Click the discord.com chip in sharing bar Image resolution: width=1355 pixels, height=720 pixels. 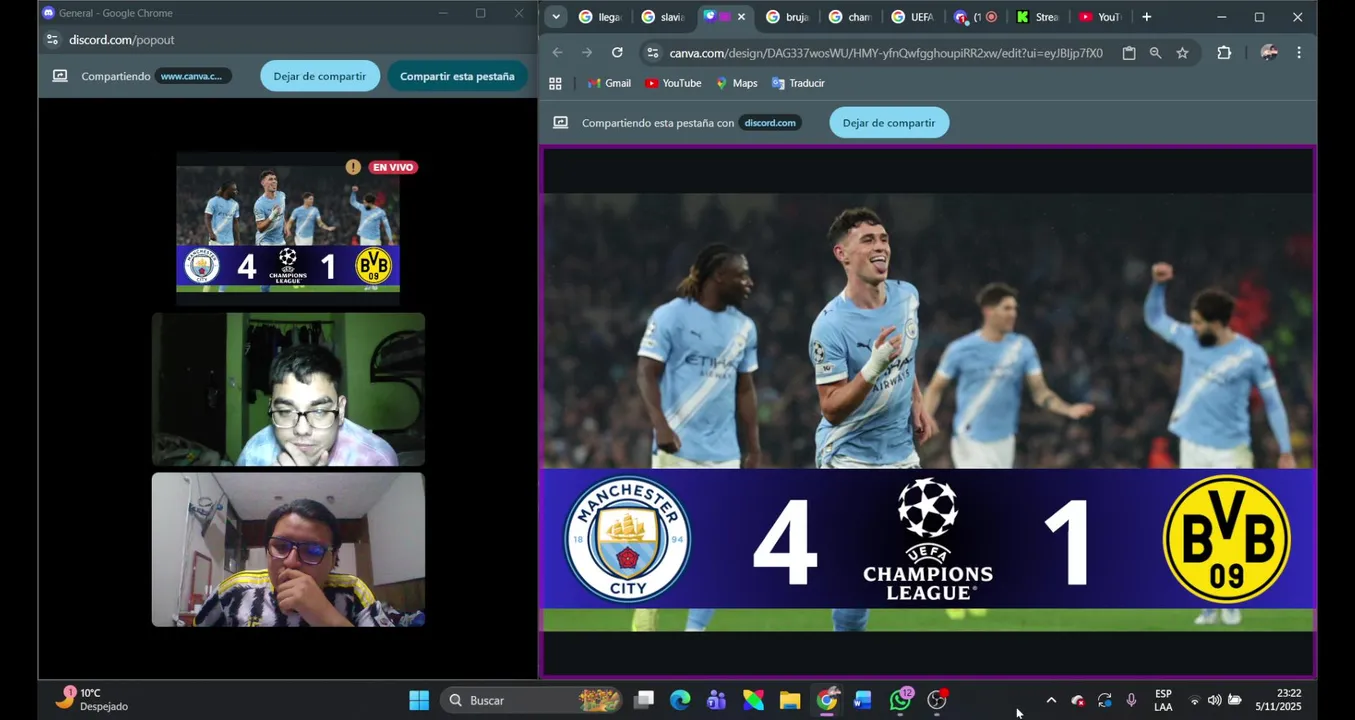770,123
